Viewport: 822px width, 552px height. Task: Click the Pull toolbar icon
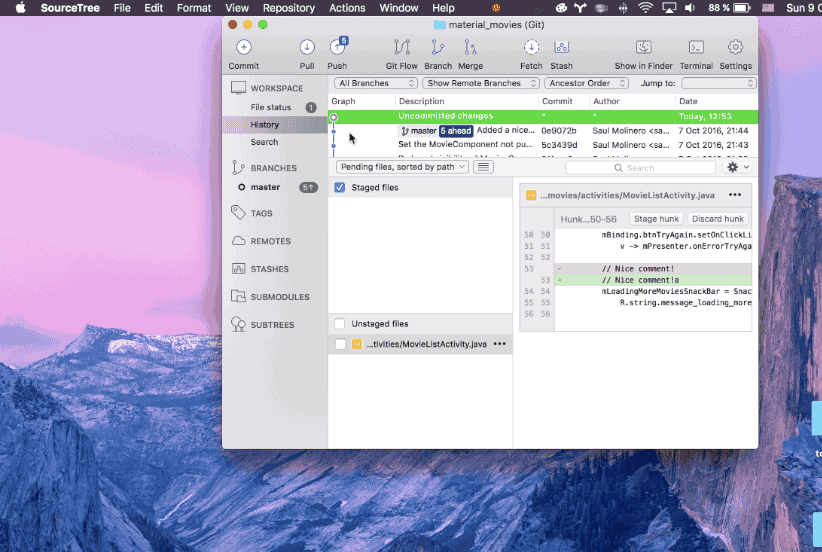pyautogui.click(x=307, y=48)
